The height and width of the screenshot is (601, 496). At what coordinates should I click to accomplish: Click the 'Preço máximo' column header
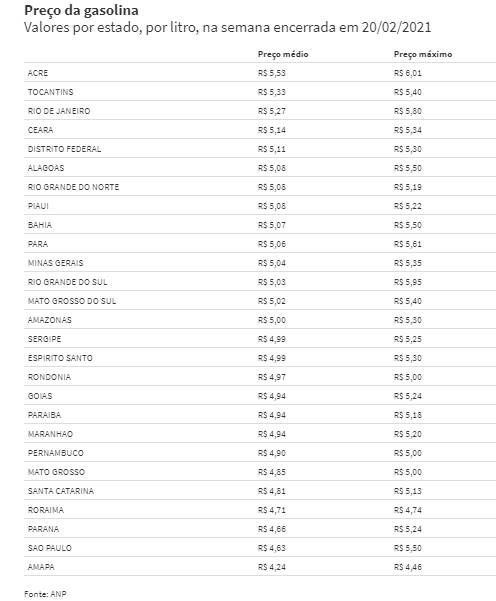coord(423,54)
